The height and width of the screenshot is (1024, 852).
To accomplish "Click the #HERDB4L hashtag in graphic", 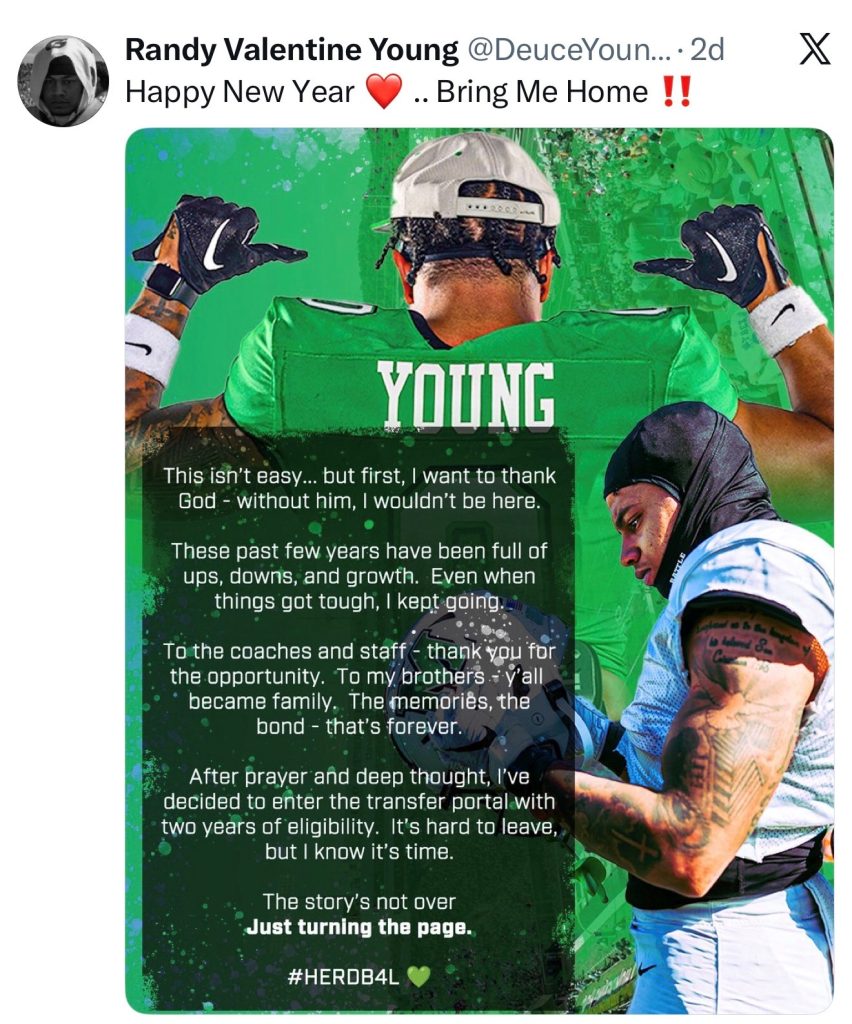I will pos(343,977).
